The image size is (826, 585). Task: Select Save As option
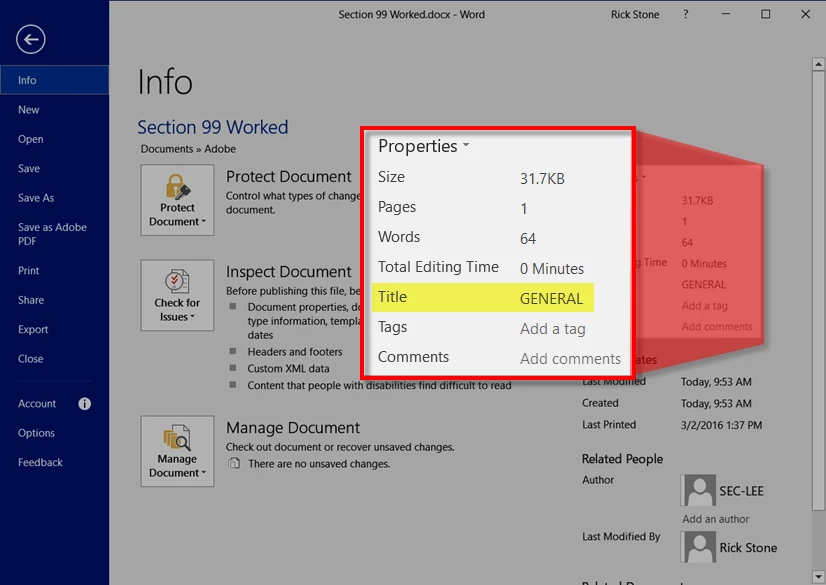(x=54, y=198)
